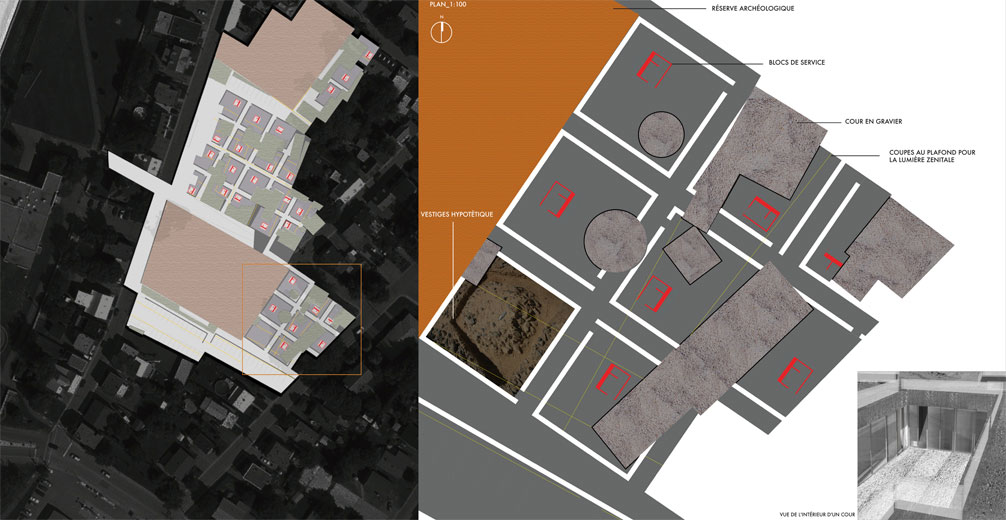Select the COUR EN GRAVIER annotation
The image size is (1006, 520).
click(873, 121)
